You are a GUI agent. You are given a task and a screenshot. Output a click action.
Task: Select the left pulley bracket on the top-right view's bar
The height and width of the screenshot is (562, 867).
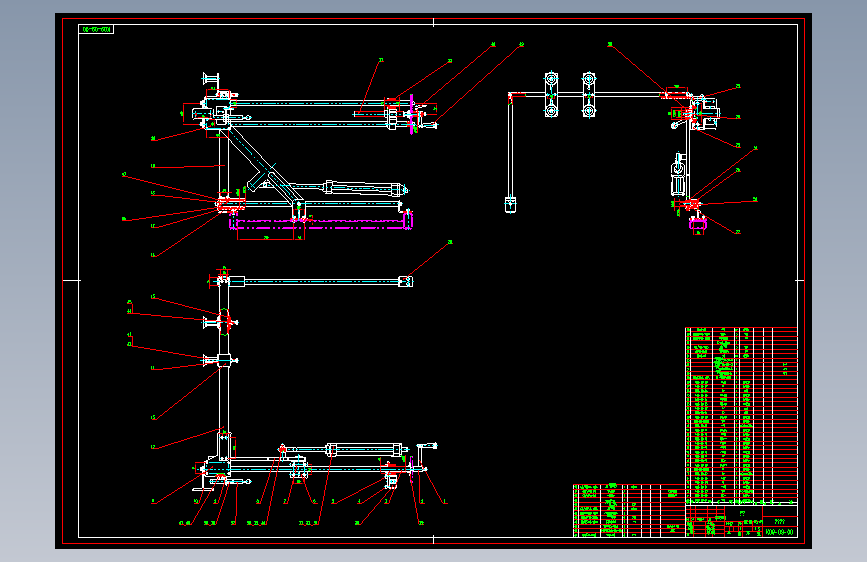point(551,95)
